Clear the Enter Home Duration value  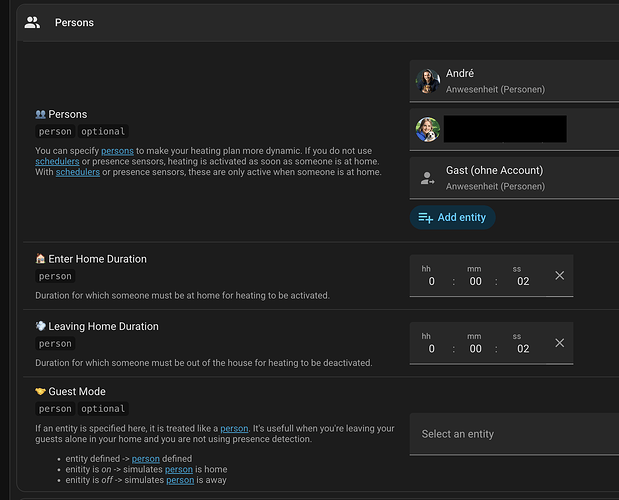click(x=559, y=275)
